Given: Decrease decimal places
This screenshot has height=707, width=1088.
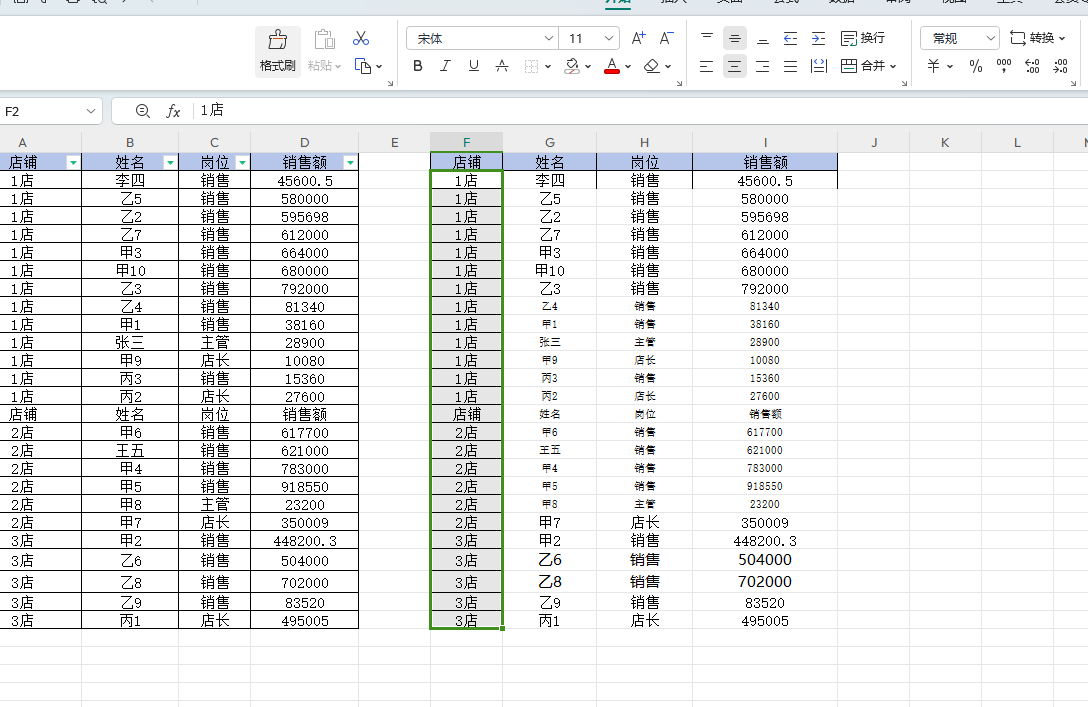Looking at the screenshot, I should tap(1060, 66).
